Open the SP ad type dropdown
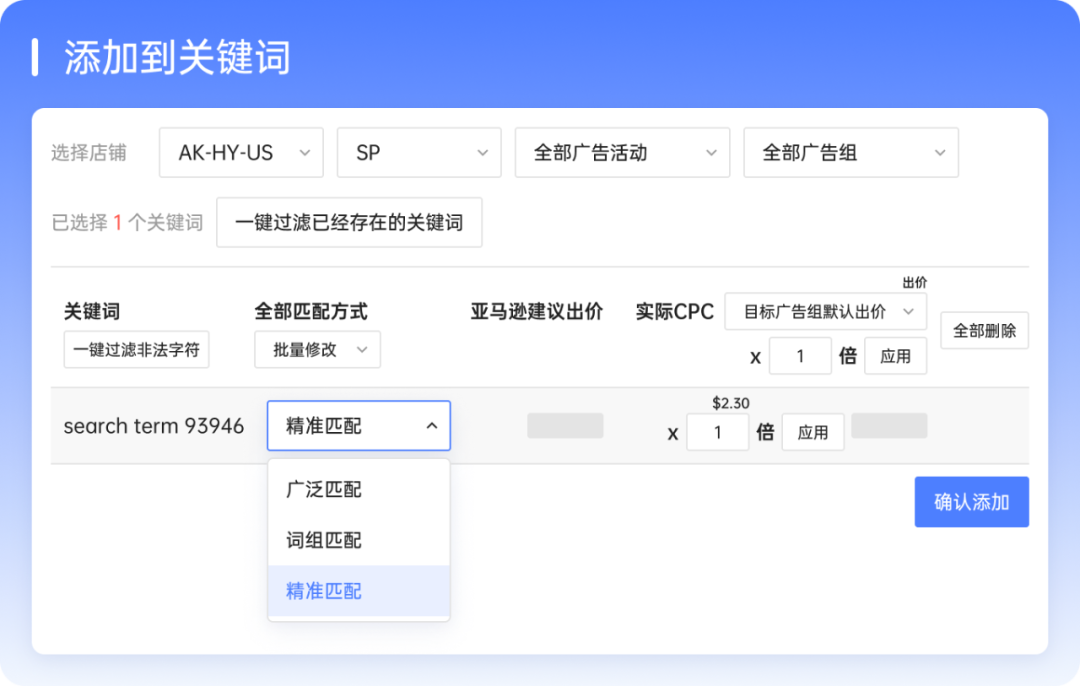 click(418, 152)
